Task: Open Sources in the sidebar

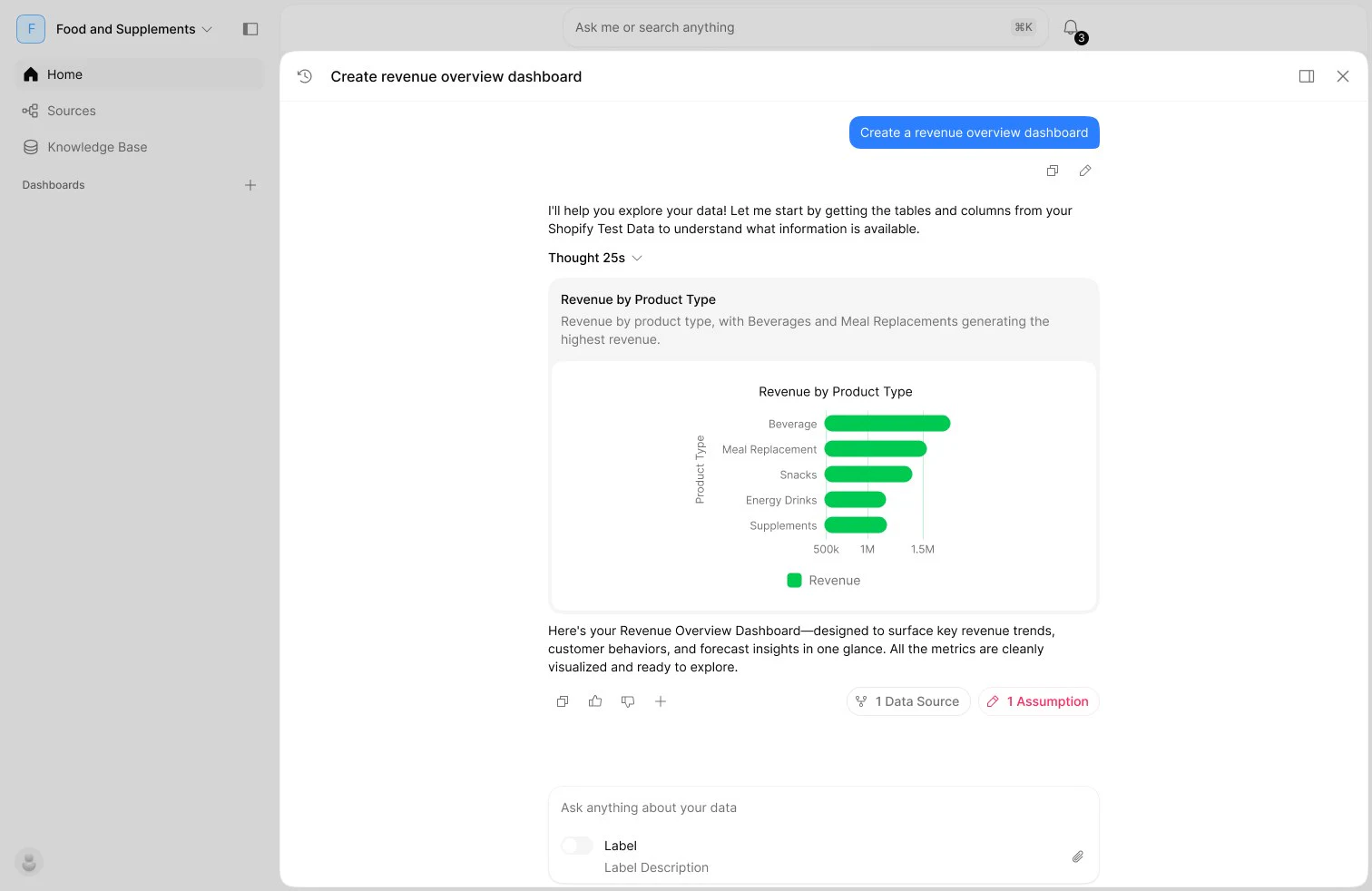Action: (140, 111)
